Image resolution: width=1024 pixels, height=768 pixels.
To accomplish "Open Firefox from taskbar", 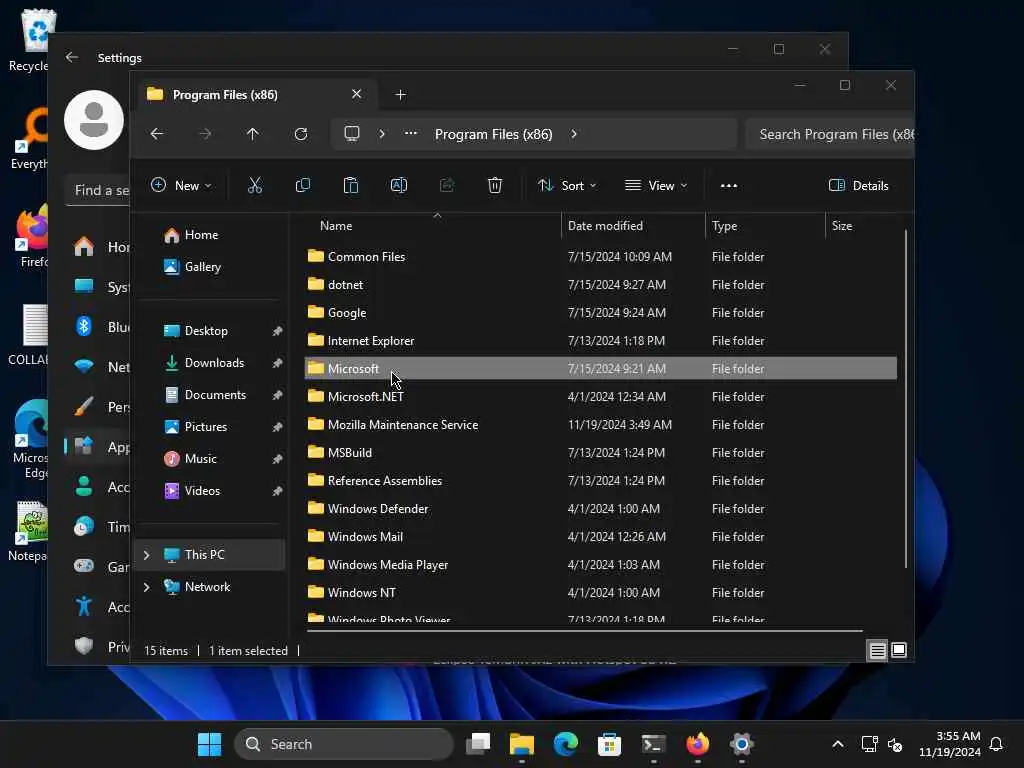I will click(697, 744).
